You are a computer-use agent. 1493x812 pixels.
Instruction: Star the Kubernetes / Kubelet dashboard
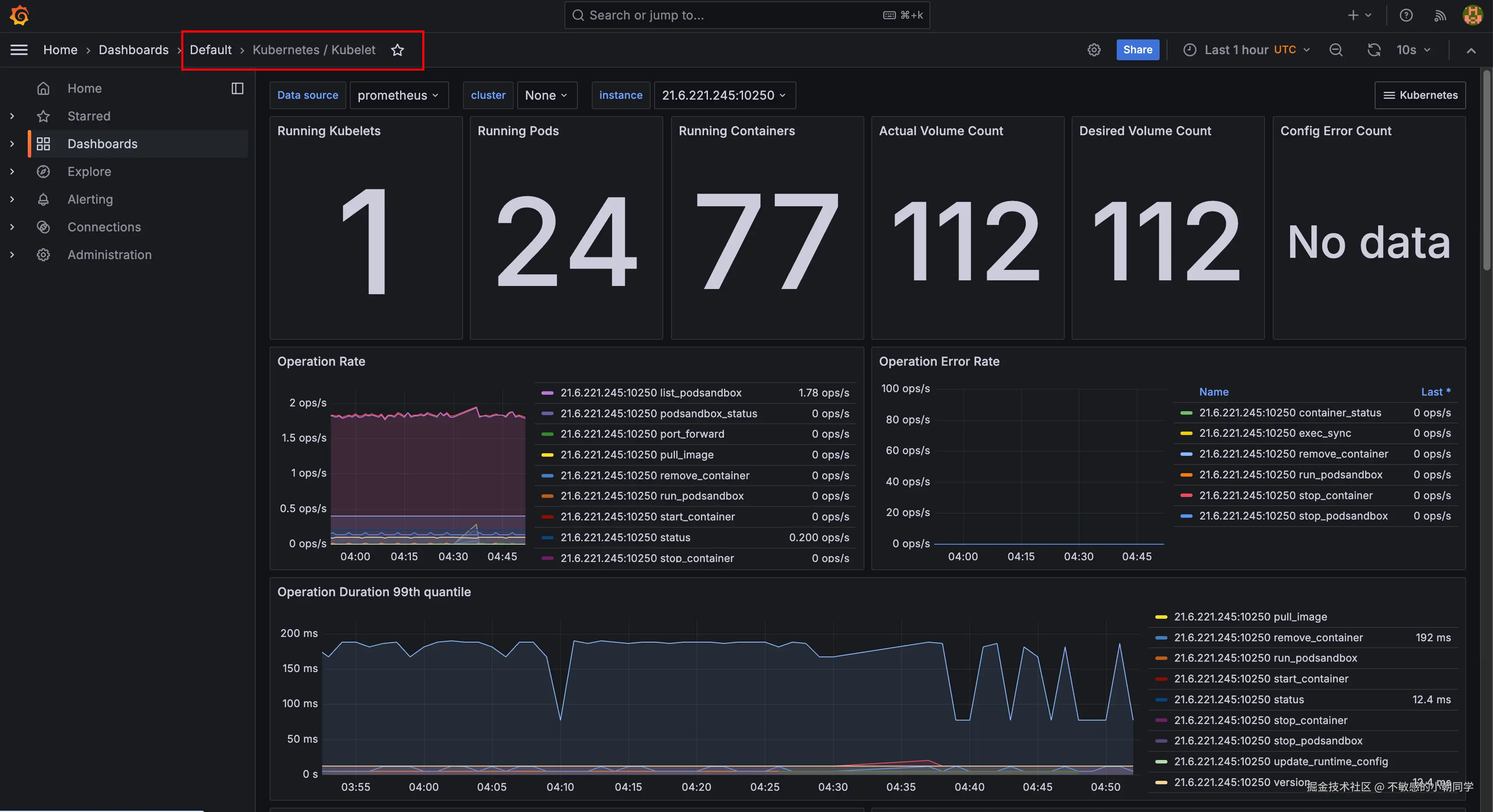point(397,50)
